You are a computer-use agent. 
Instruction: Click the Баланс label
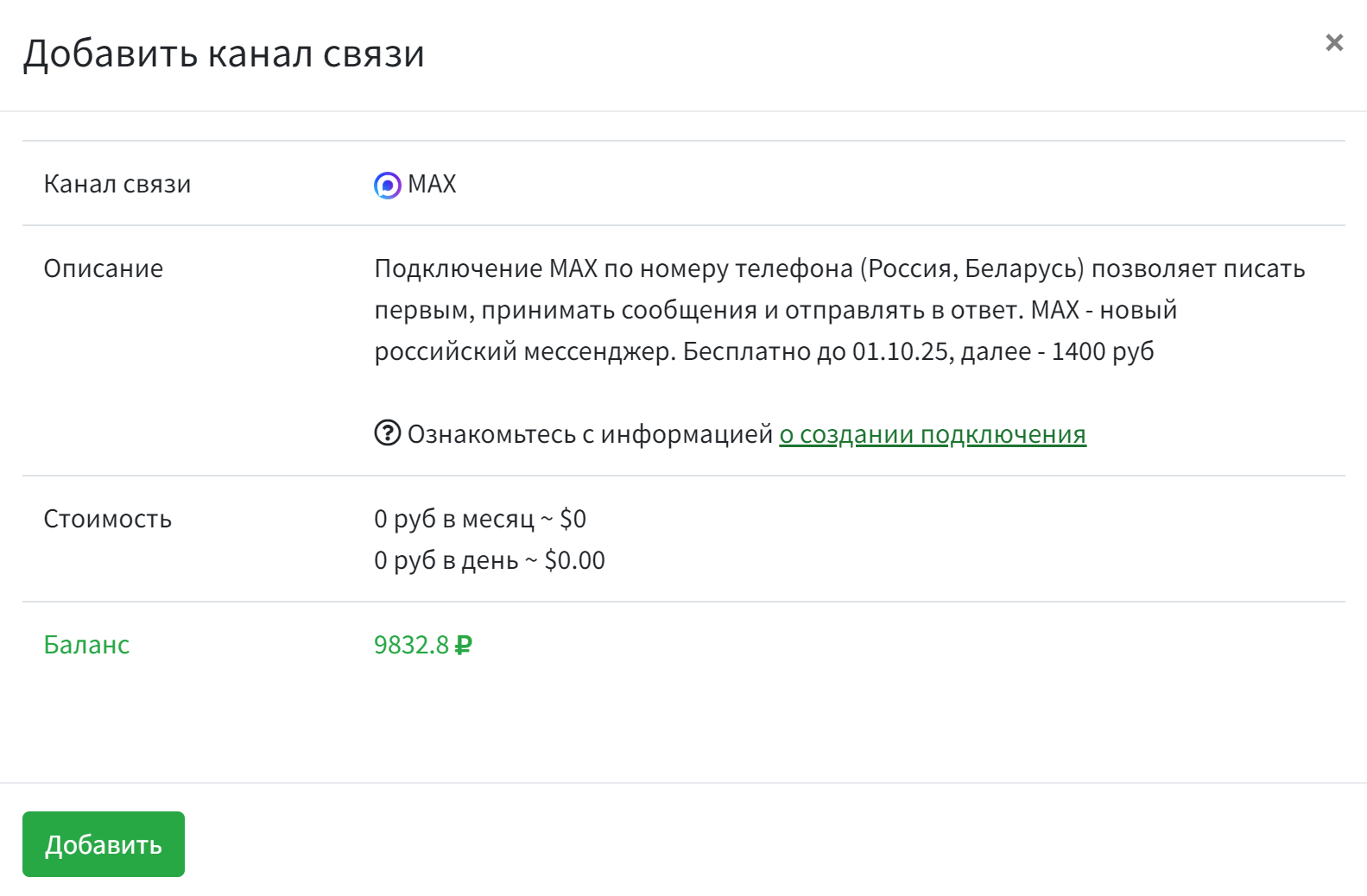(x=85, y=644)
